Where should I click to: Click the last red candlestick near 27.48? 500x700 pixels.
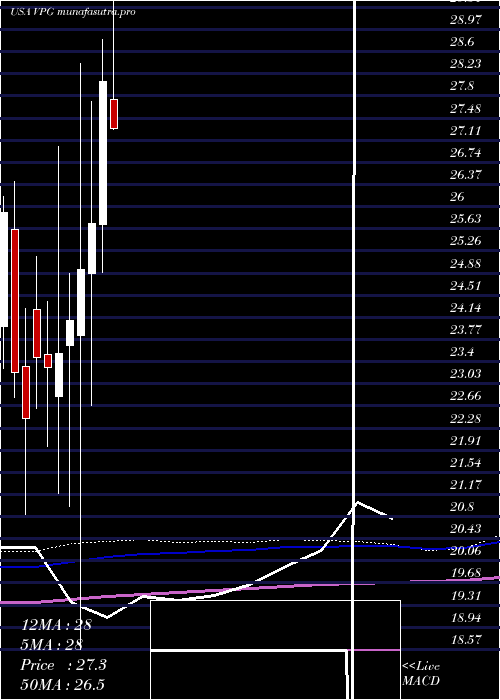pos(114,114)
